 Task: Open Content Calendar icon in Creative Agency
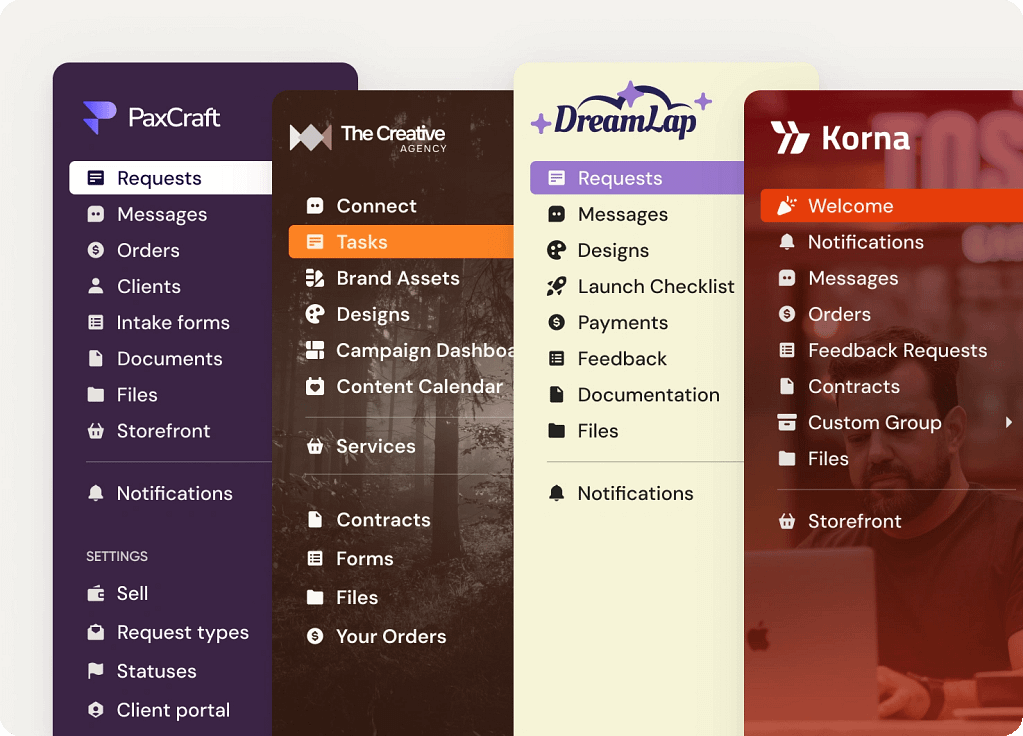pos(315,386)
